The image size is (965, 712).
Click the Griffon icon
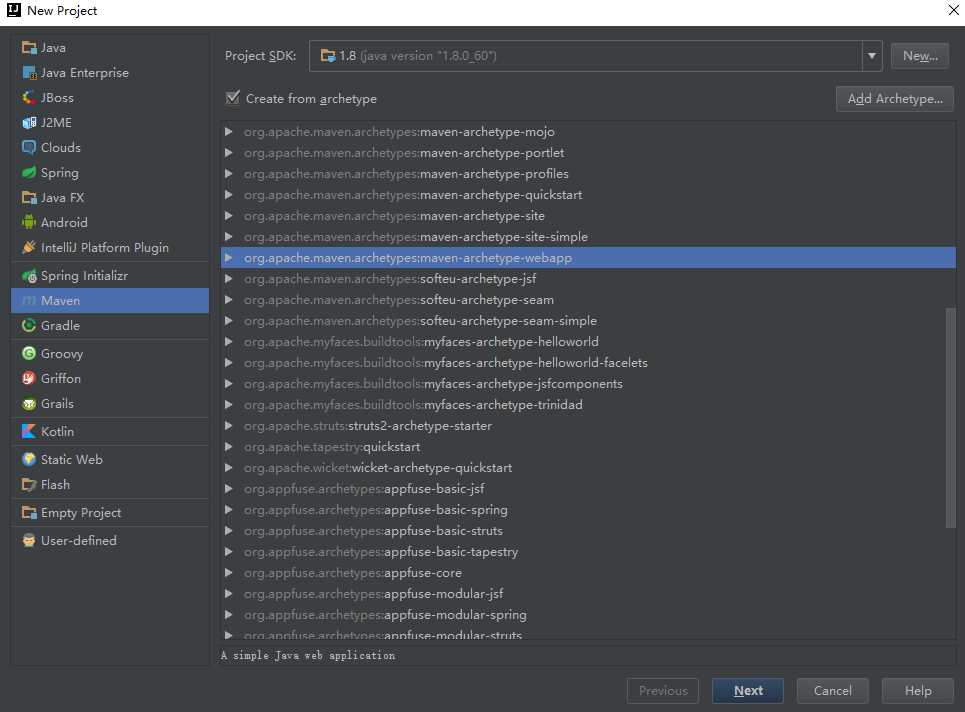pyautogui.click(x=29, y=378)
